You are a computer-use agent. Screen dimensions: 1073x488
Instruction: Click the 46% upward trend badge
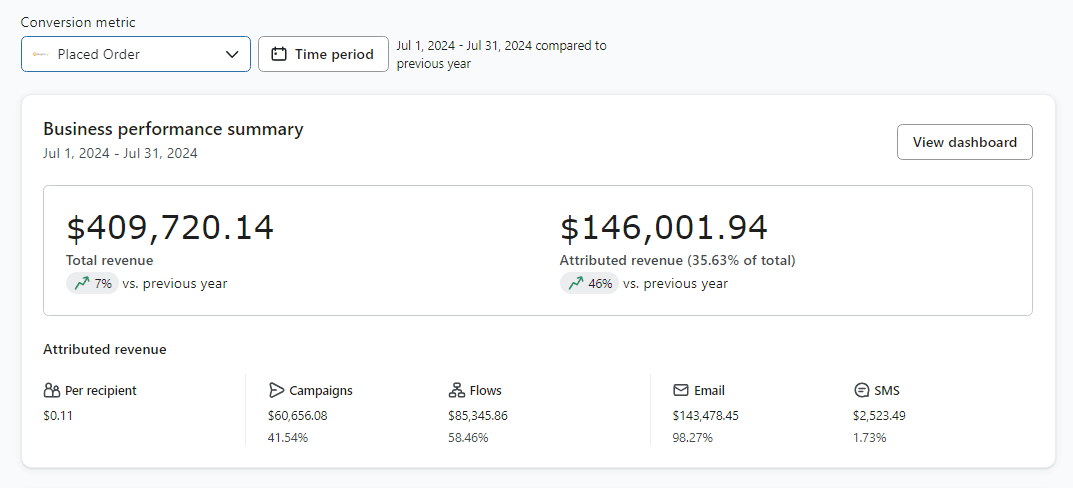589,283
